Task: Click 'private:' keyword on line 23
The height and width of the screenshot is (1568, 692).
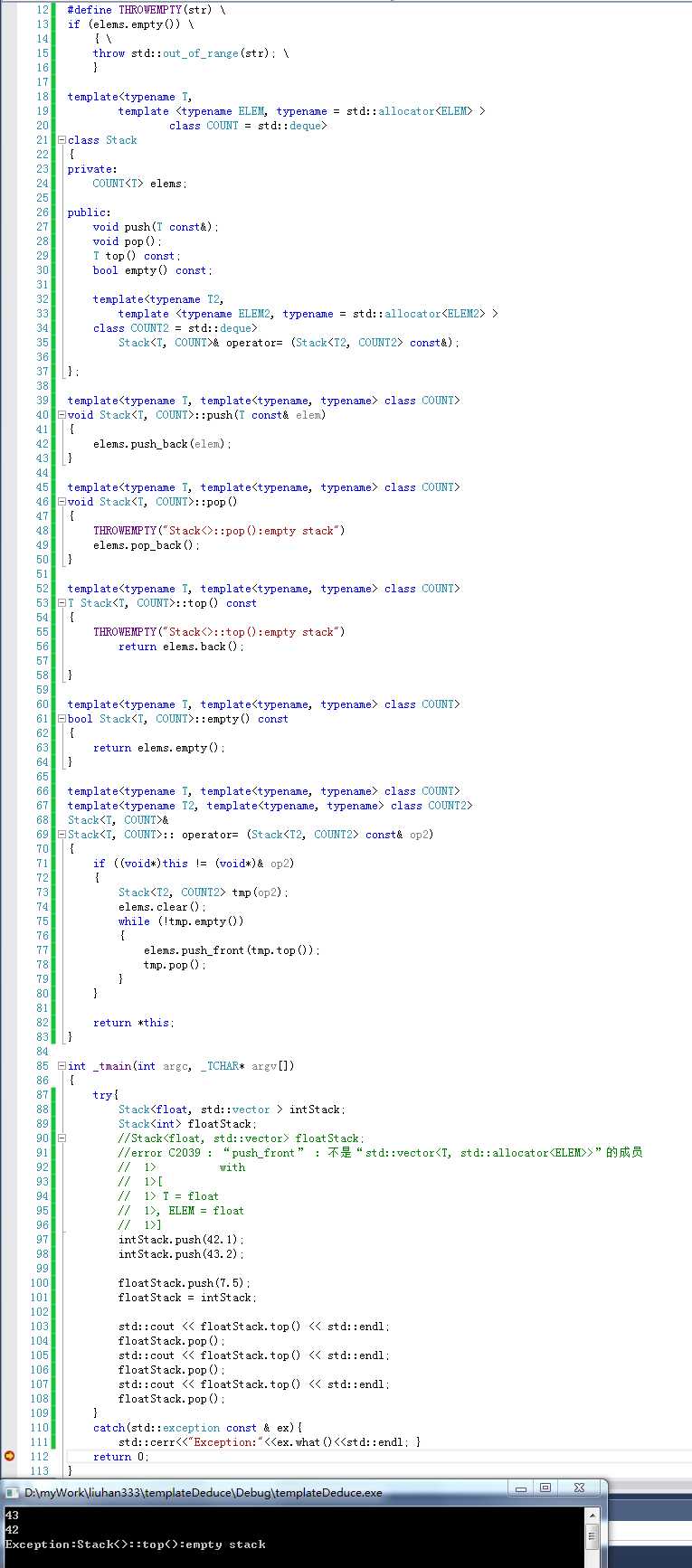Action: [x=92, y=169]
